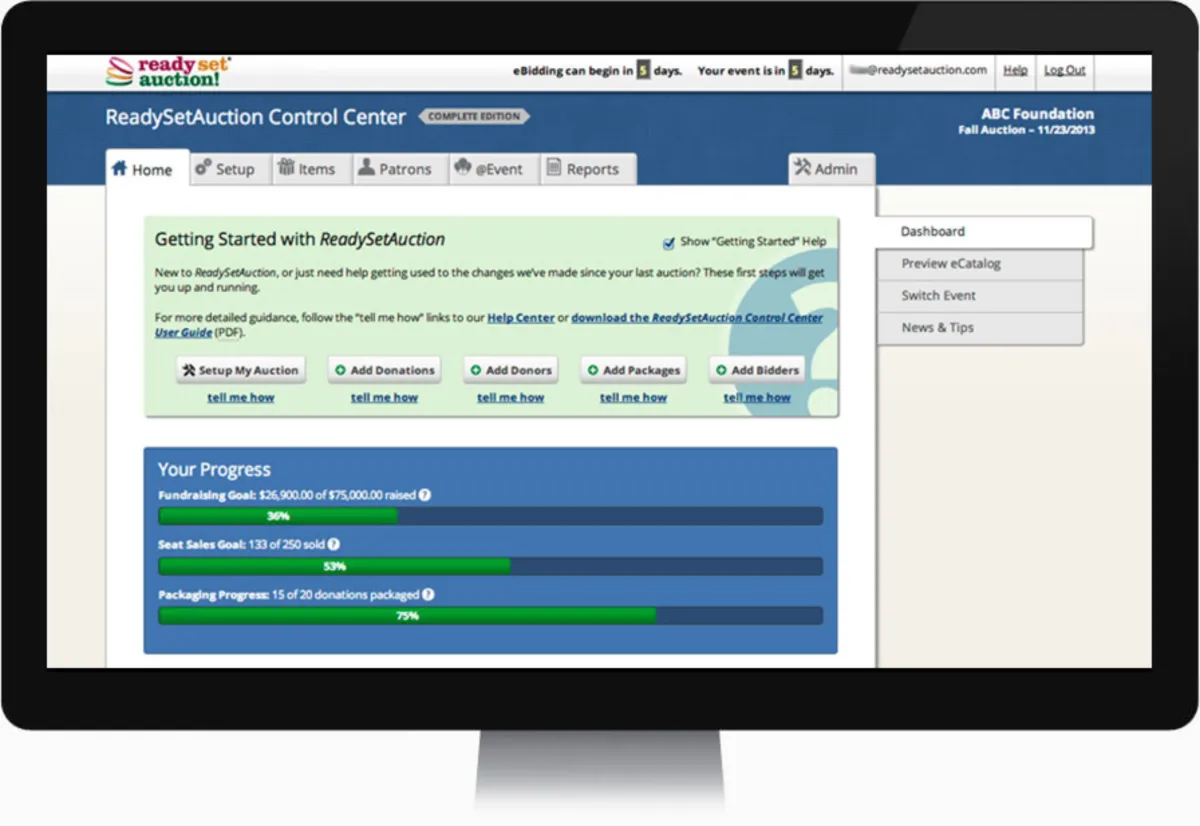Click the Your Progress heading

(214, 470)
